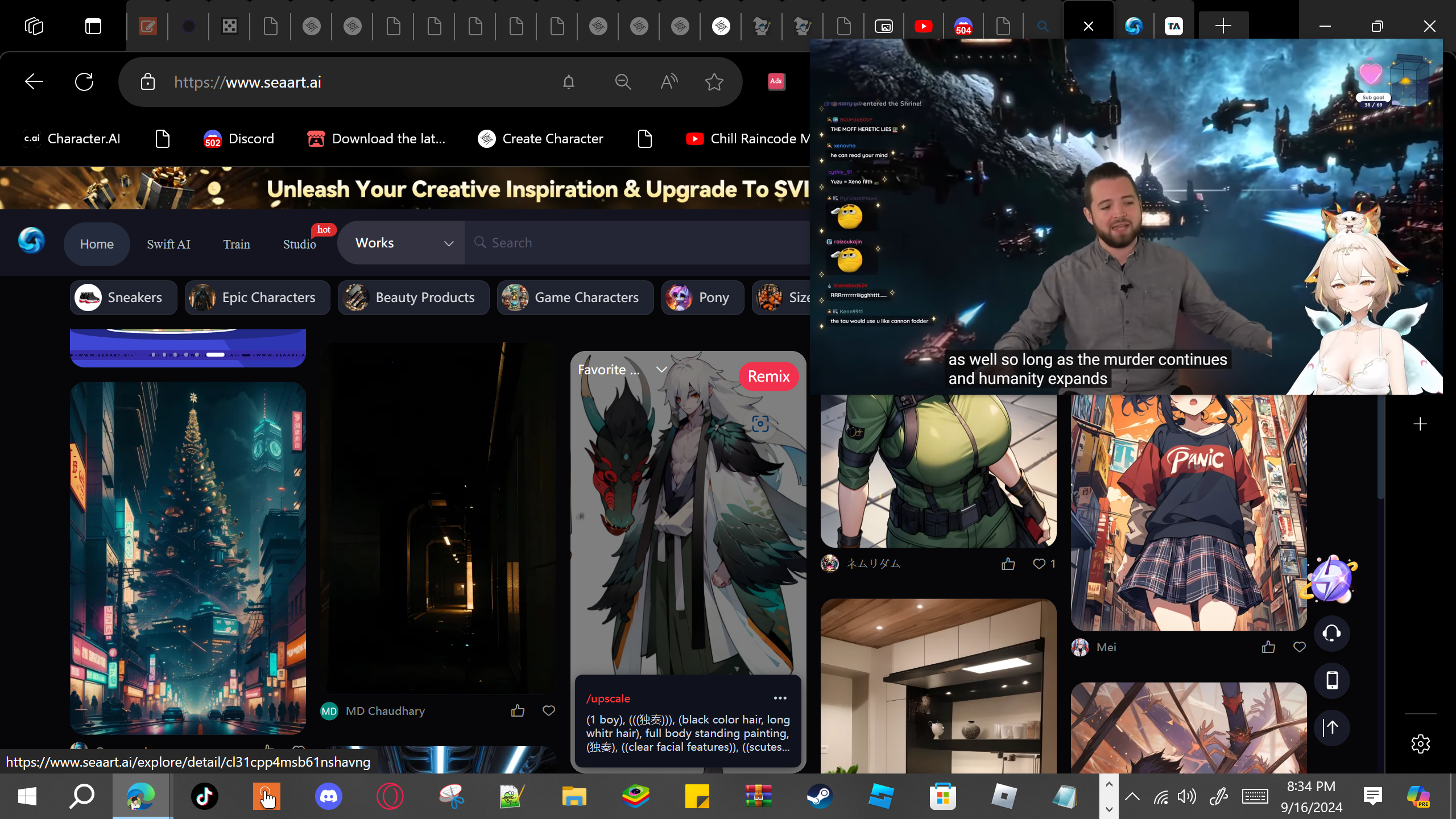
Task: View site information lock icon
Action: (x=148, y=82)
